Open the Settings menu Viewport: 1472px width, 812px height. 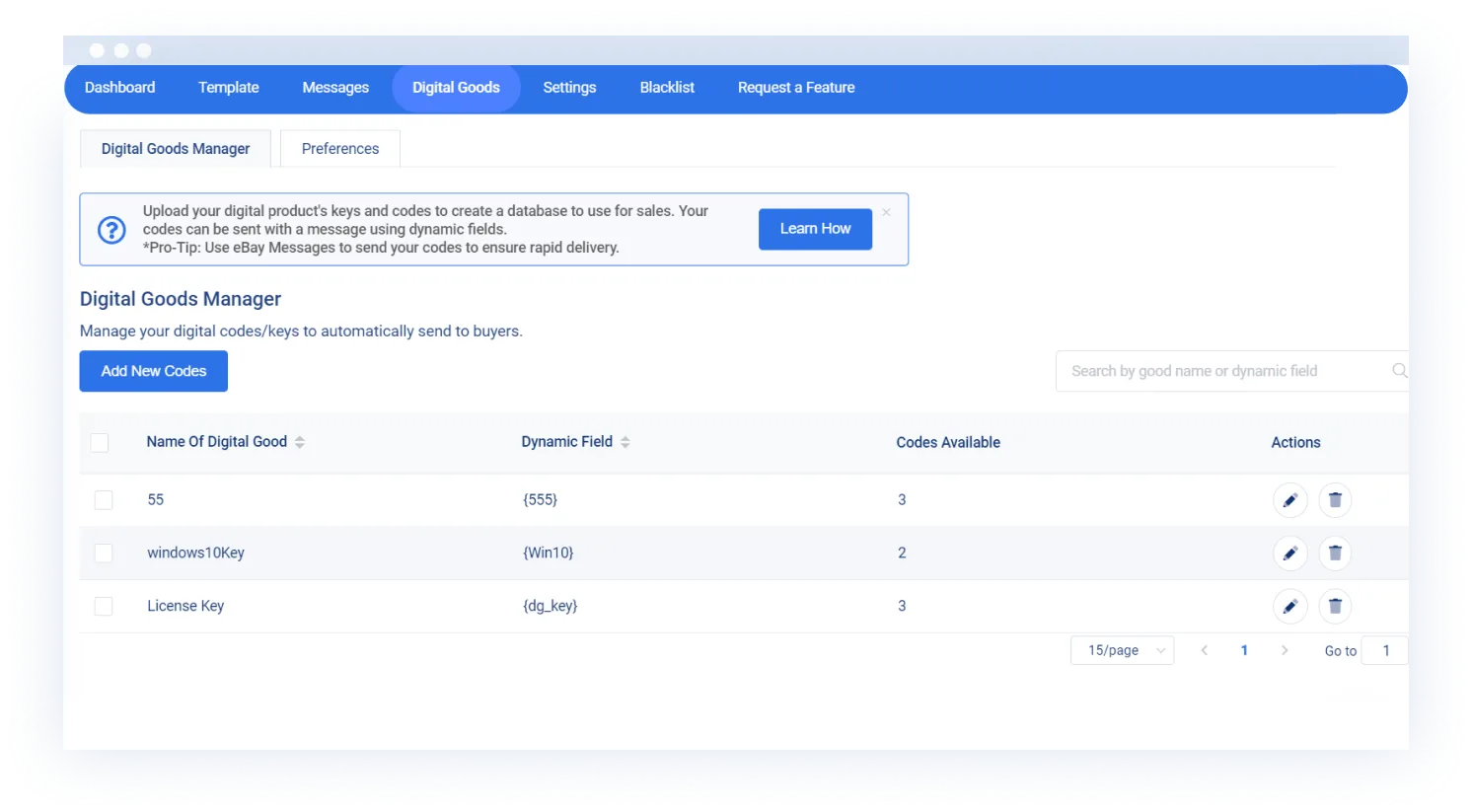[569, 88]
